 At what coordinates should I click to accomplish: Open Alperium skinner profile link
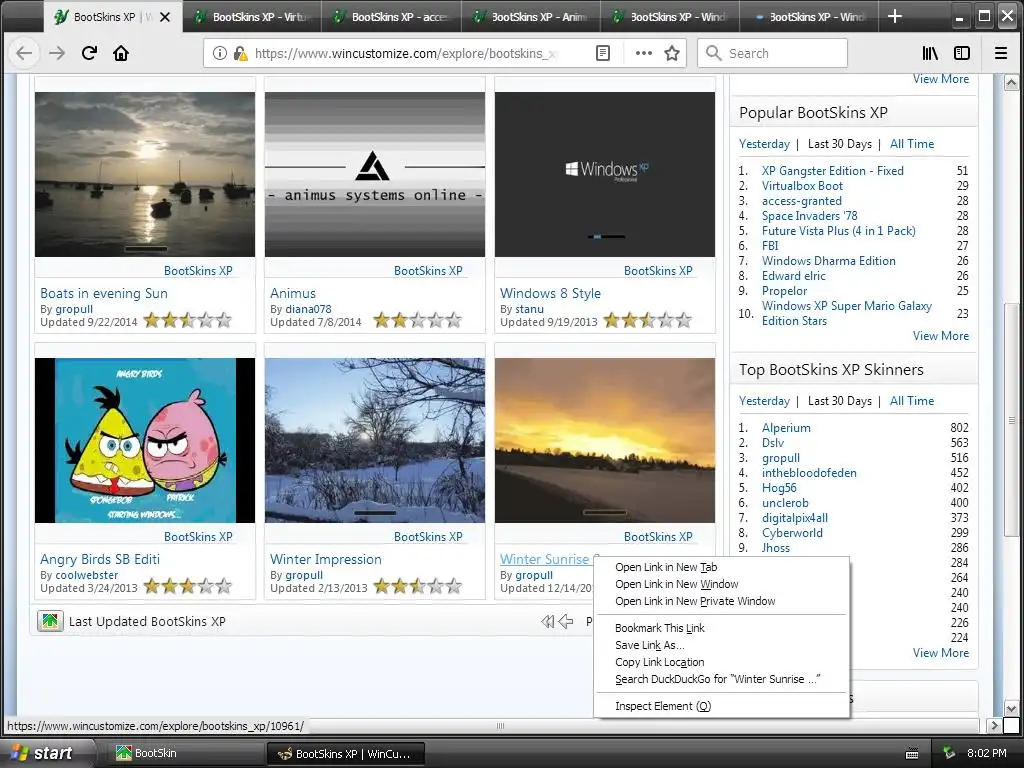tap(786, 428)
